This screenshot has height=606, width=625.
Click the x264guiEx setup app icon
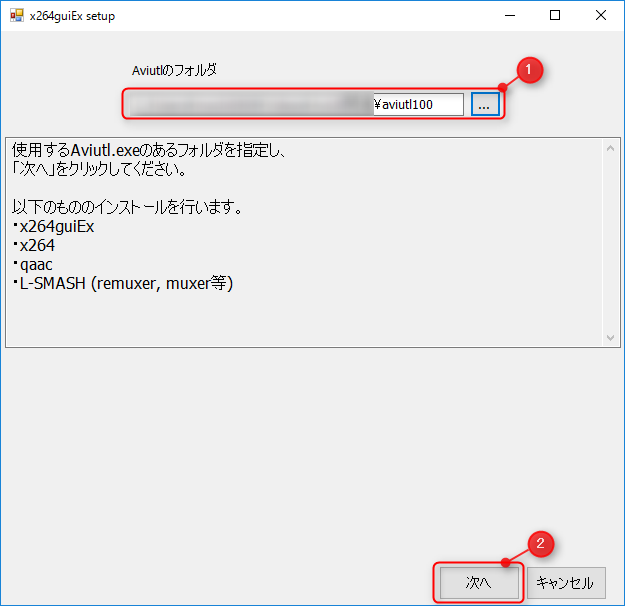[x=17, y=16]
